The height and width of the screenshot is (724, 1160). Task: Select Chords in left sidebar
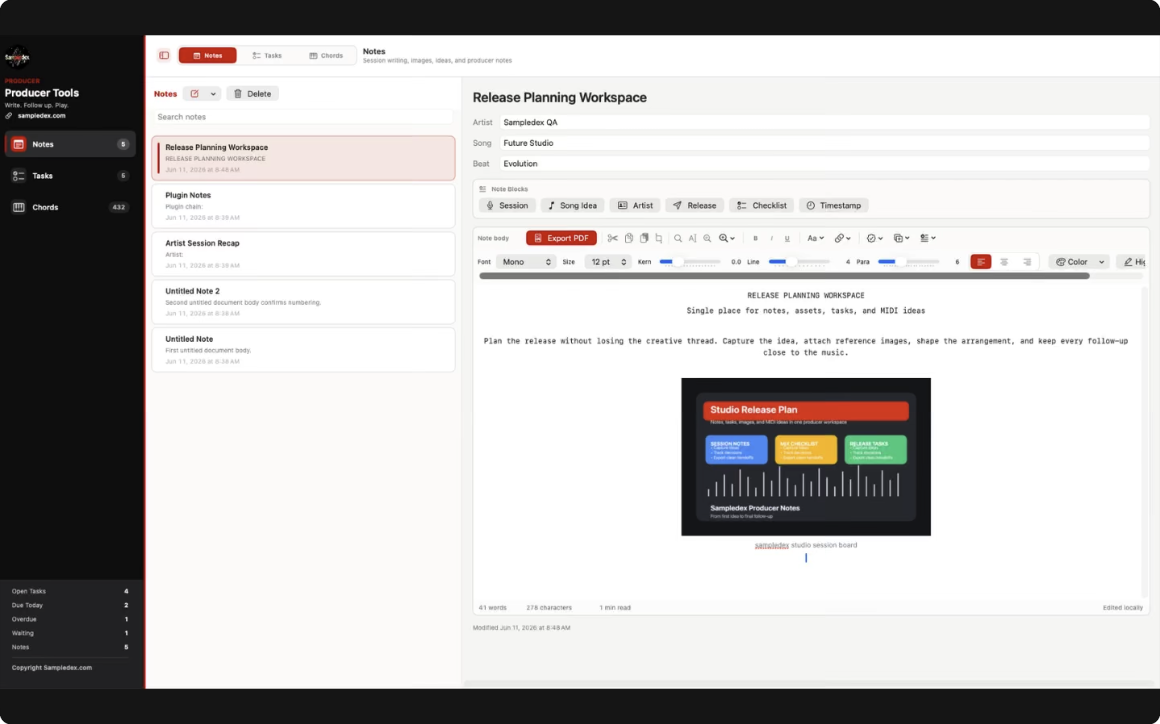coord(70,207)
